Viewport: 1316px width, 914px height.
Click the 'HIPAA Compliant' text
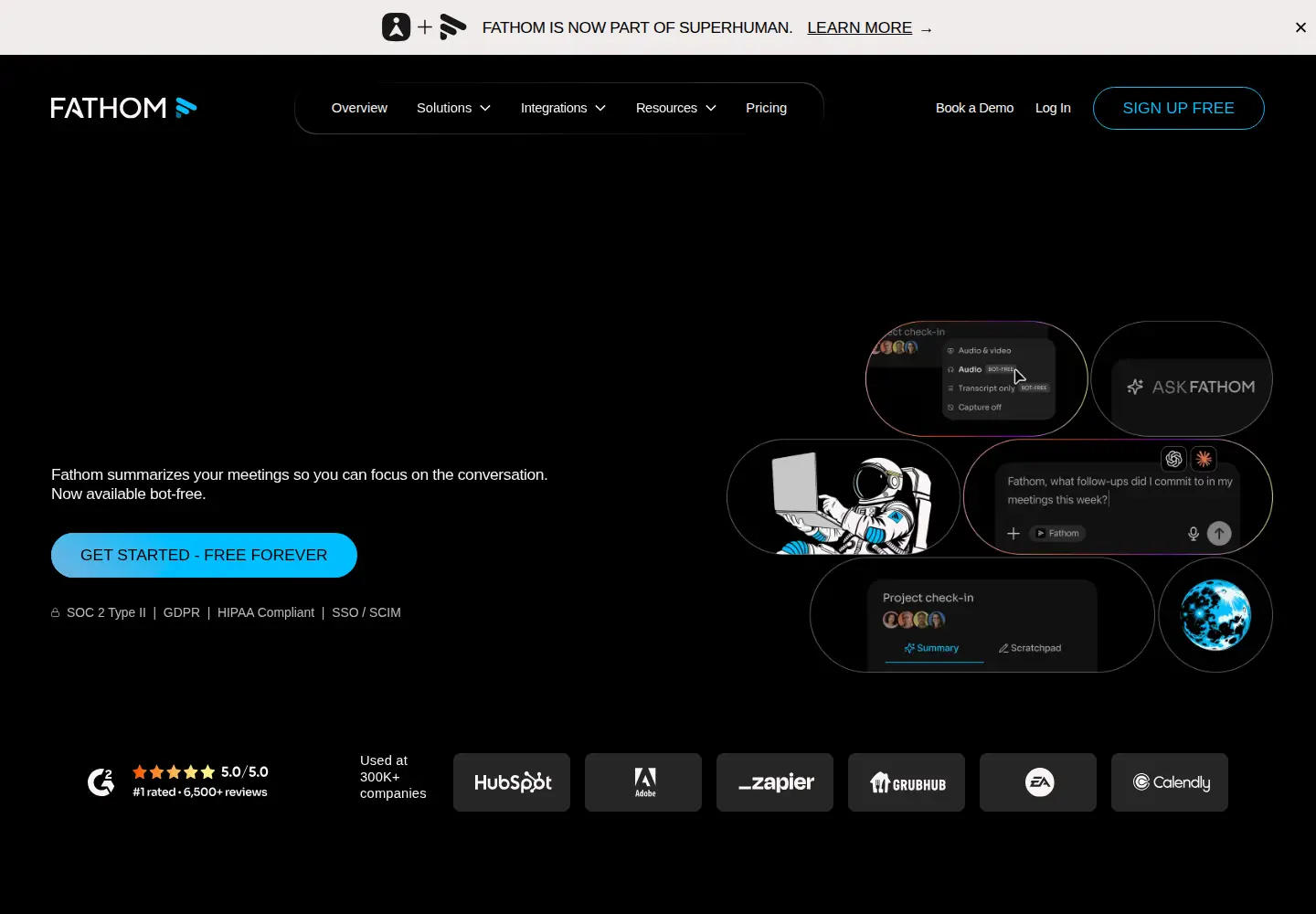tap(266, 612)
